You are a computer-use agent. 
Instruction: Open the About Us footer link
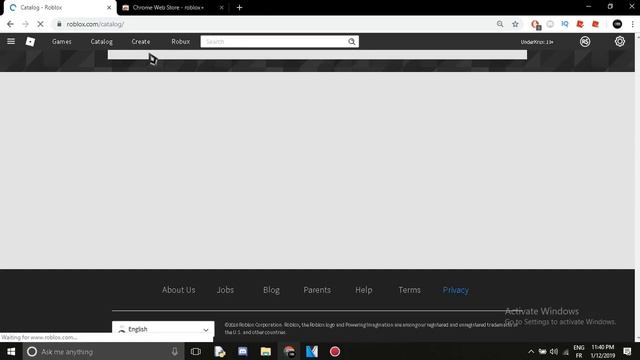178,290
